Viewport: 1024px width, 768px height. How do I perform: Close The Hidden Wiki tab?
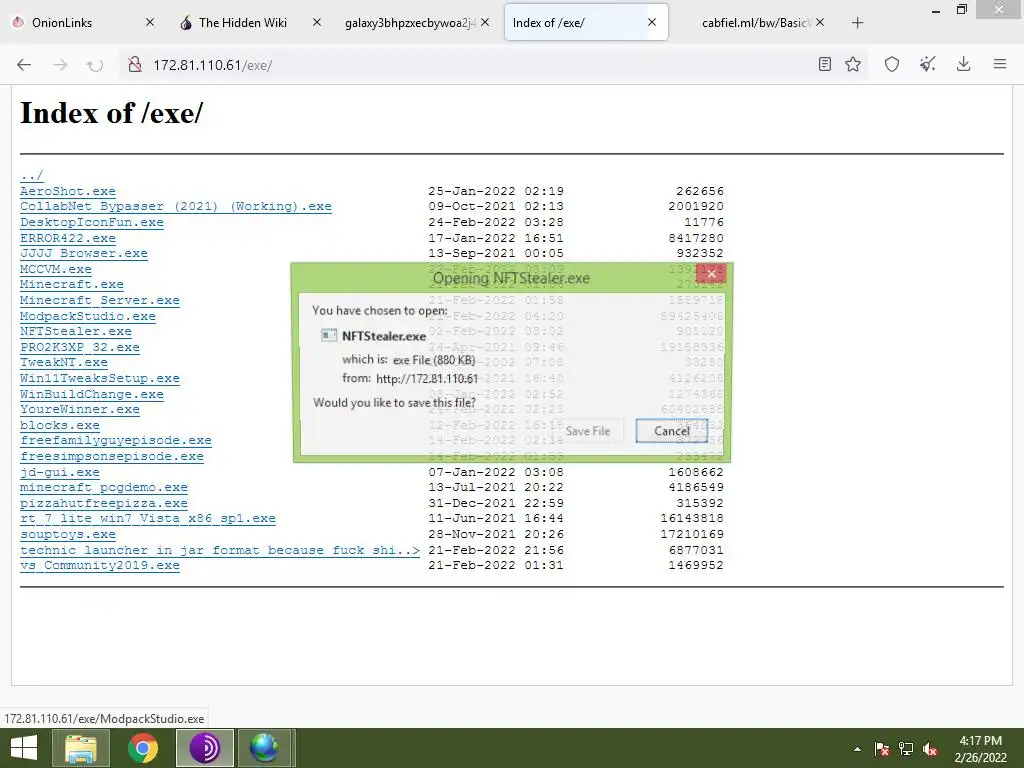point(317,22)
